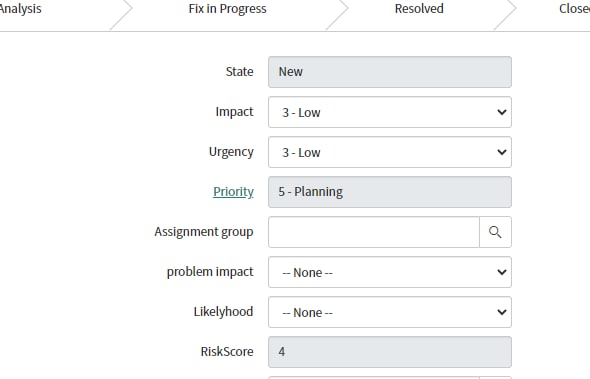Viewport: 590px width, 379px height.
Task: Click the Assignment group label
Action: tap(204, 232)
